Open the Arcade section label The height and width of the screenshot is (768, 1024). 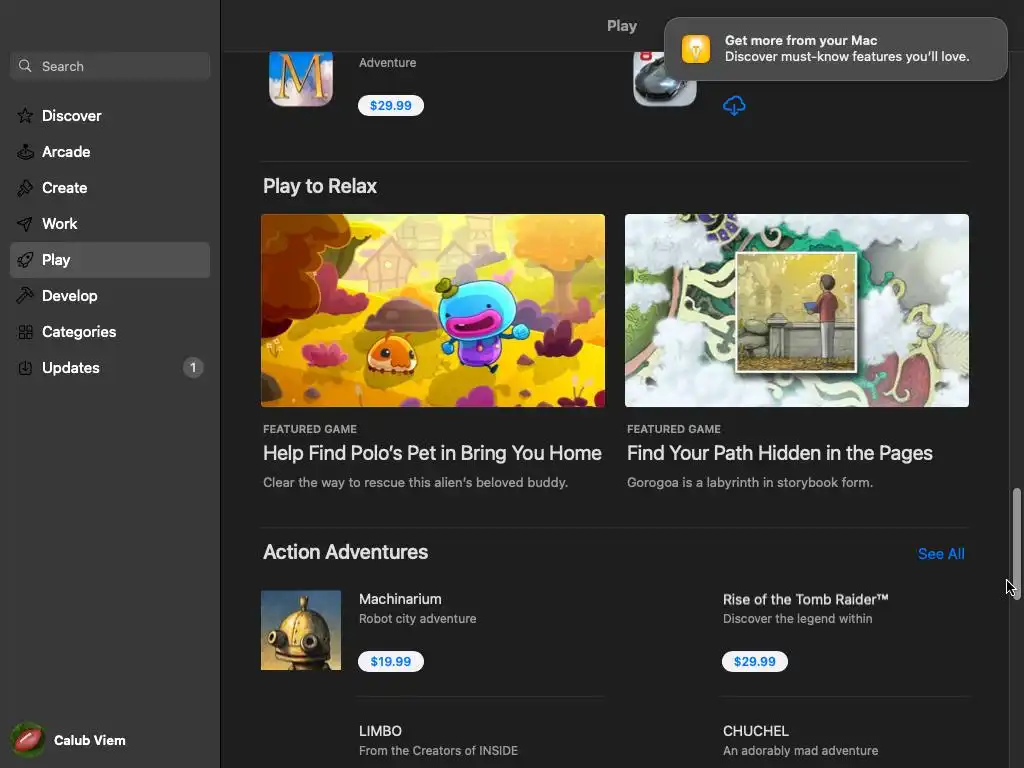pyautogui.click(x=66, y=152)
